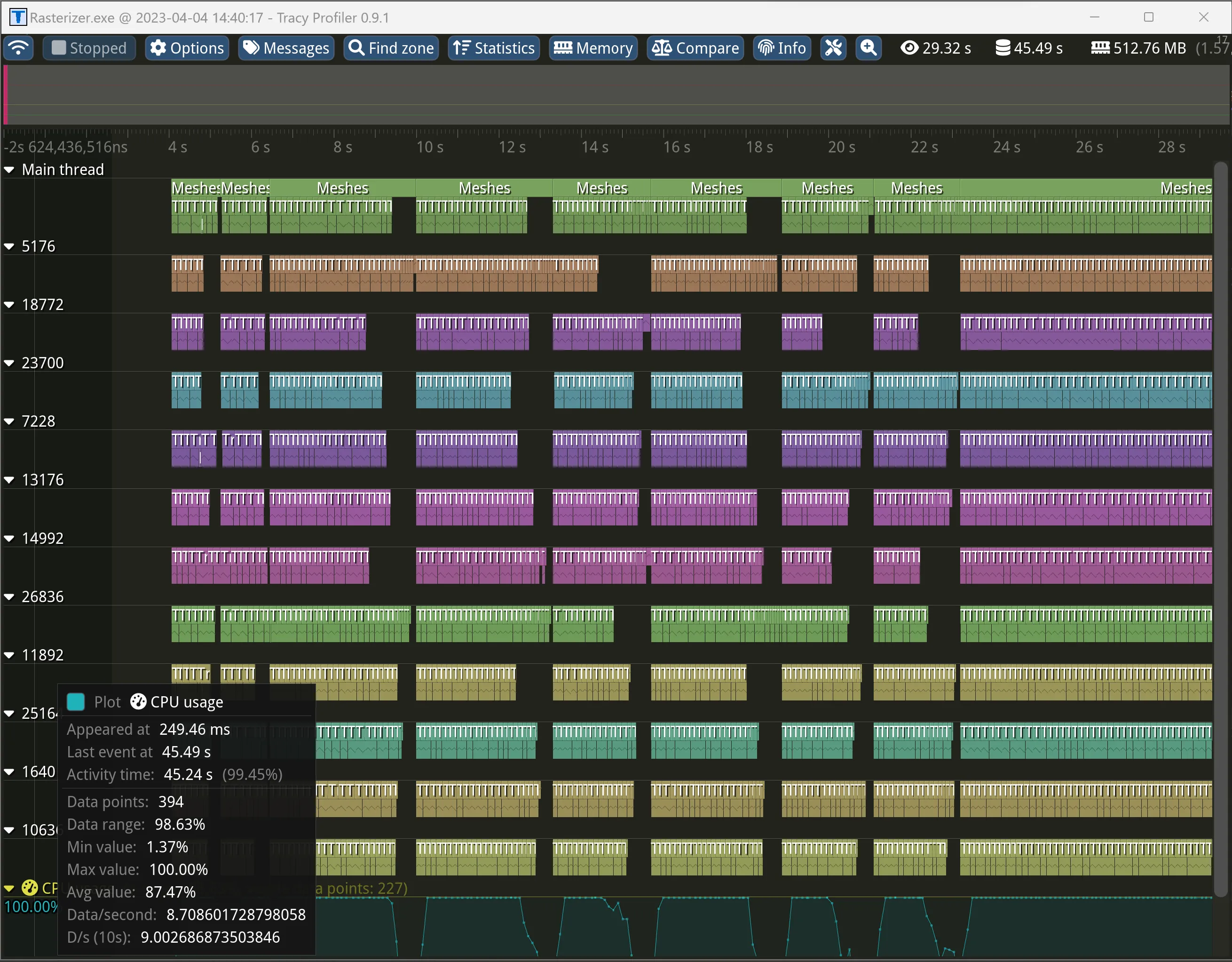Click the memory usage 512.76 MB indicator
The height and width of the screenshot is (962, 1232).
pos(1139,48)
